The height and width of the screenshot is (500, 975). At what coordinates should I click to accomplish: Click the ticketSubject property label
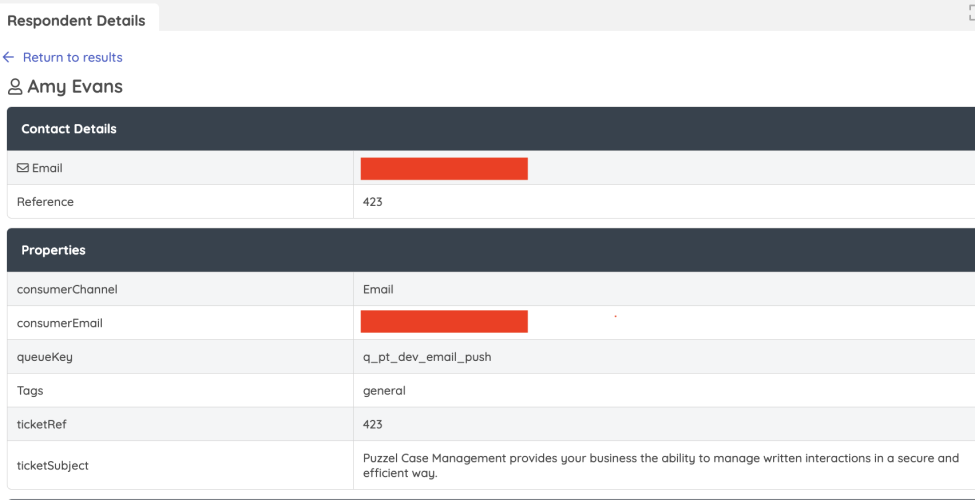53,466
